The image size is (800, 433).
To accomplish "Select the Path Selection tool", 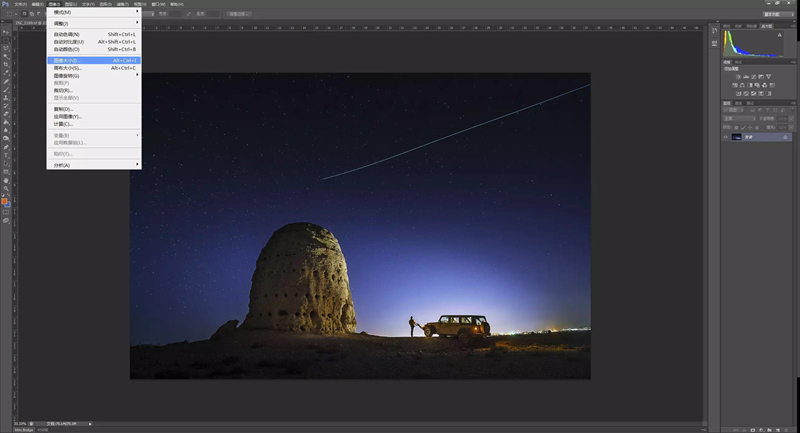I will pos(6,164).
